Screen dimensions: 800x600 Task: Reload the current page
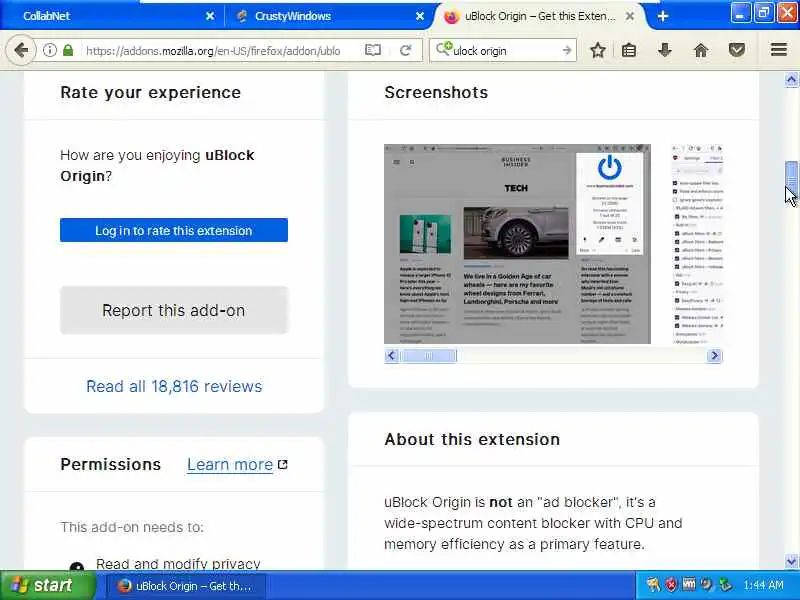click(406, 50)
